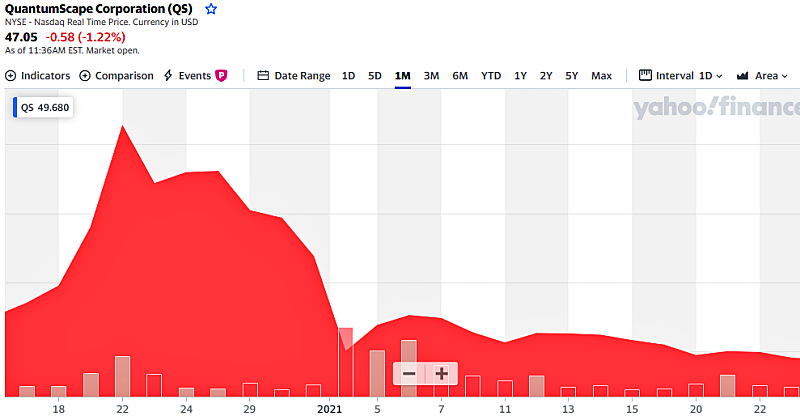Viewport: 800px width, 419px height.
Task: Zoom in the chart with plus button
Action: point(441,373)
